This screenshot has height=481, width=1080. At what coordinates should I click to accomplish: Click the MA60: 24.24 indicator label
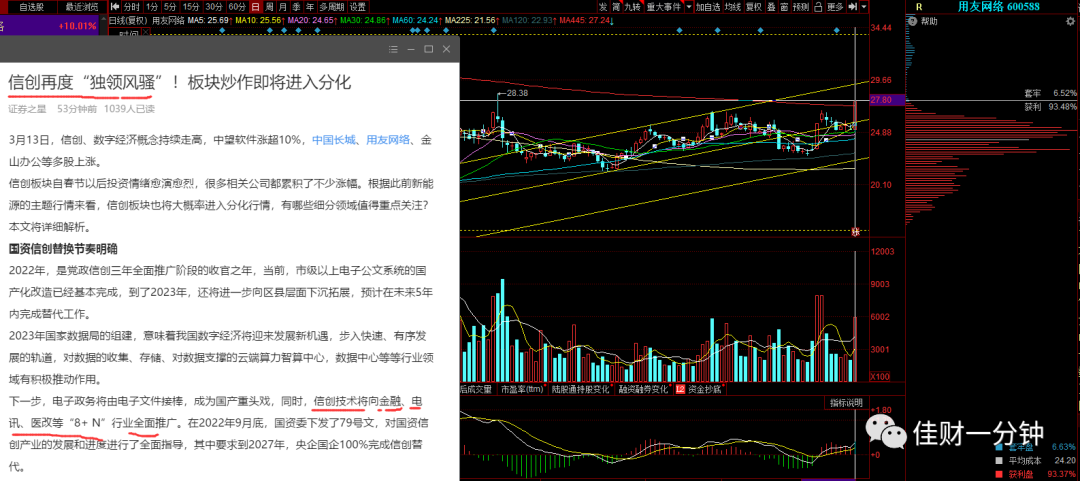[x=415, y=21]
